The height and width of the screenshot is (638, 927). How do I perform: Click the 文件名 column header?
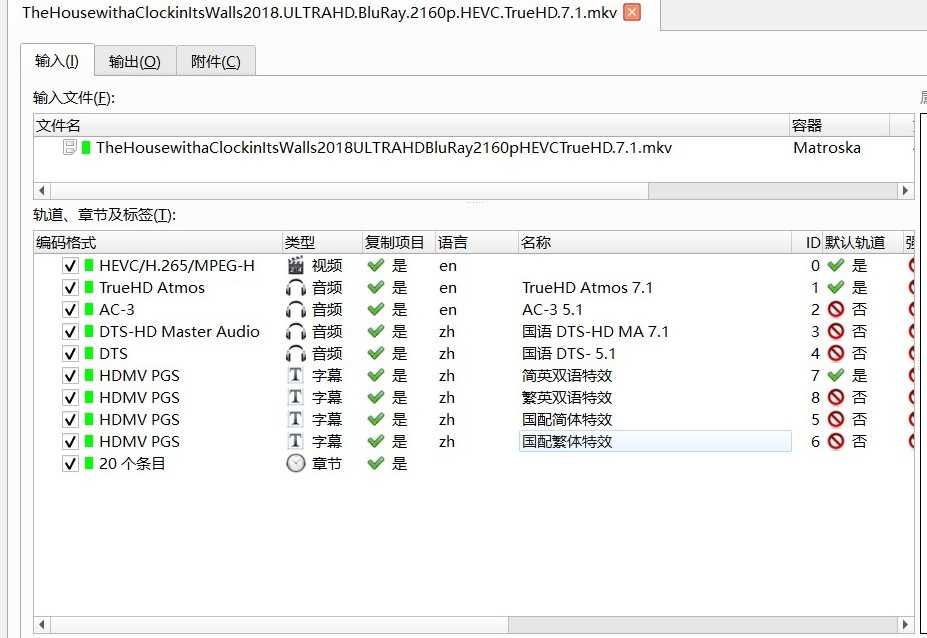click(411, 125)
